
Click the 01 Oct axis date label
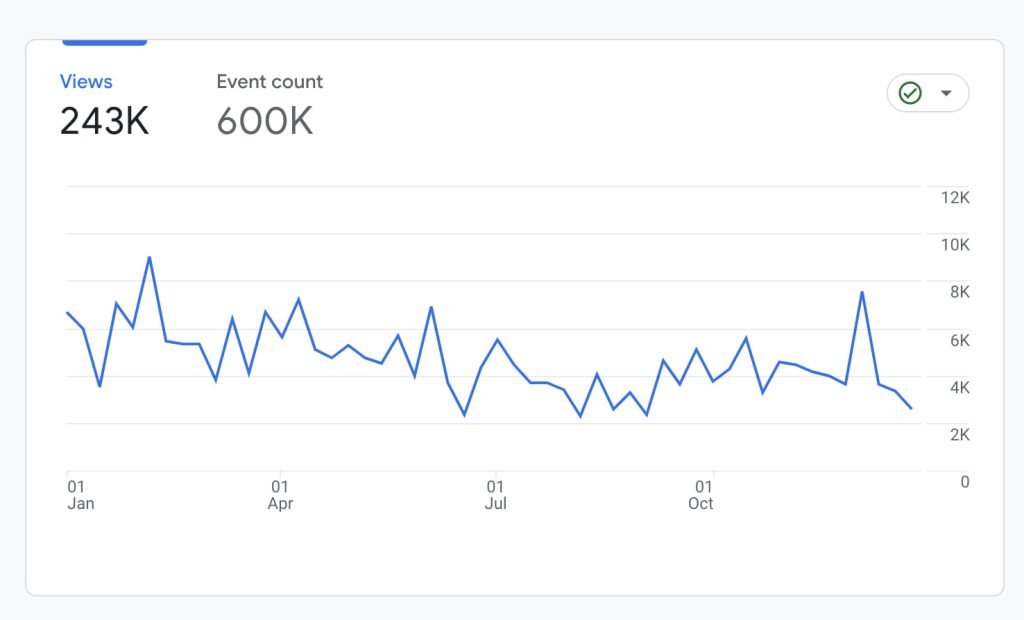(701, 495)
